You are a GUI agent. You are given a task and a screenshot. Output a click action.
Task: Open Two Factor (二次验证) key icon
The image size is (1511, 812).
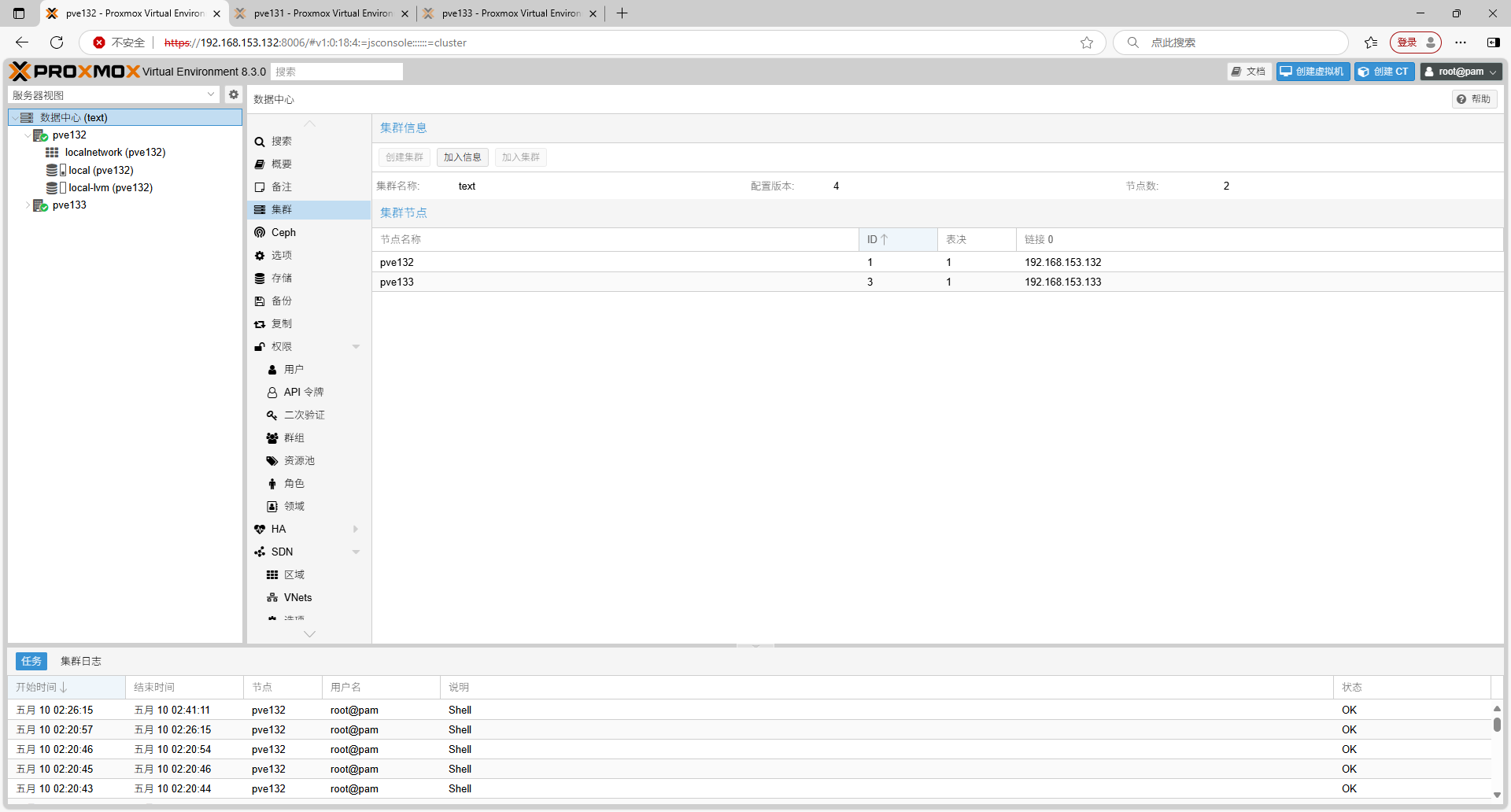click(x=272, y=415)
